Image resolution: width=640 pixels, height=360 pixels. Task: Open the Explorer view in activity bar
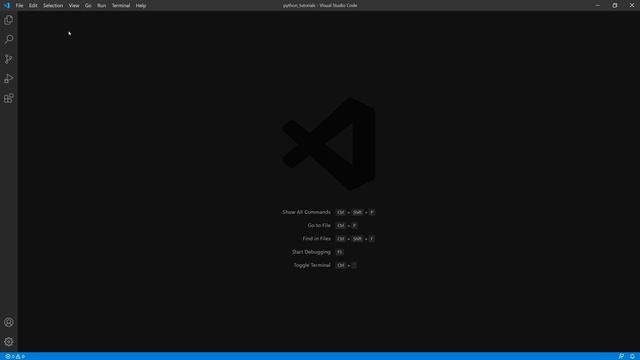pos(9,20)
